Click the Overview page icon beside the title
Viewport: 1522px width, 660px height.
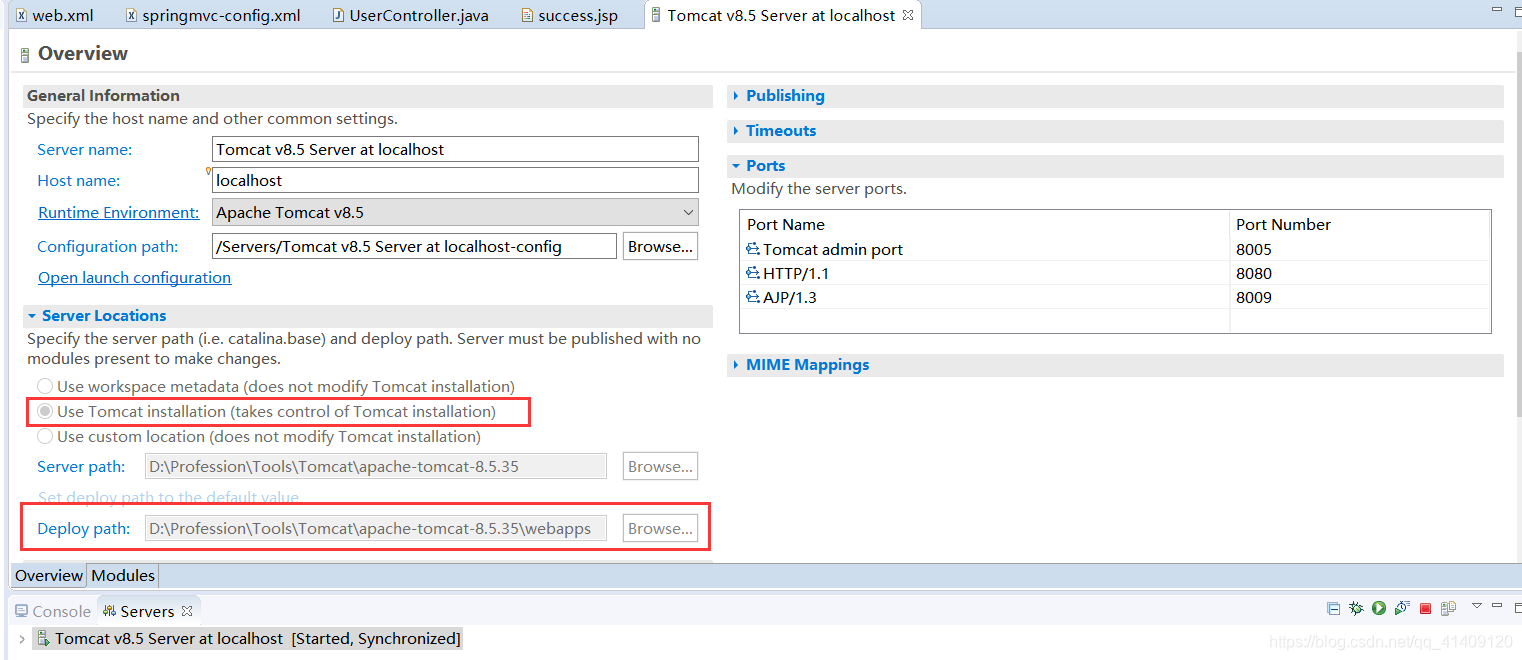[23, 53]
